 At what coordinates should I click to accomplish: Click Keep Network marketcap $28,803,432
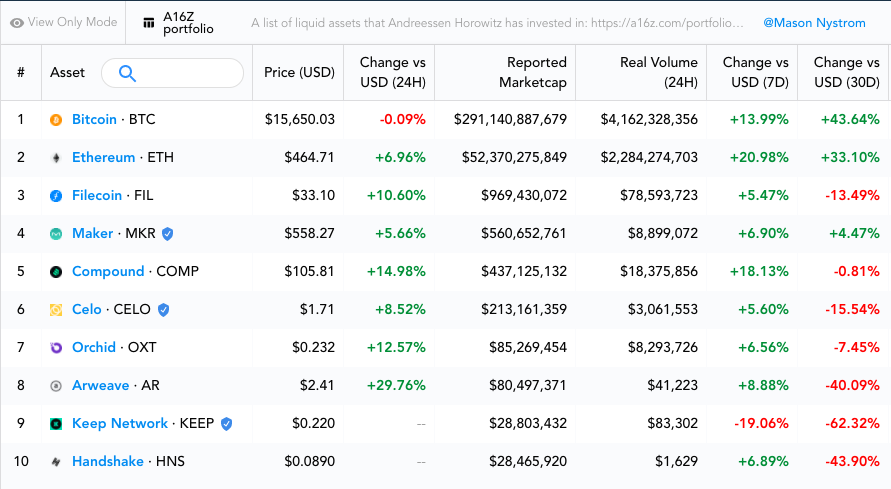pos(528,423)
